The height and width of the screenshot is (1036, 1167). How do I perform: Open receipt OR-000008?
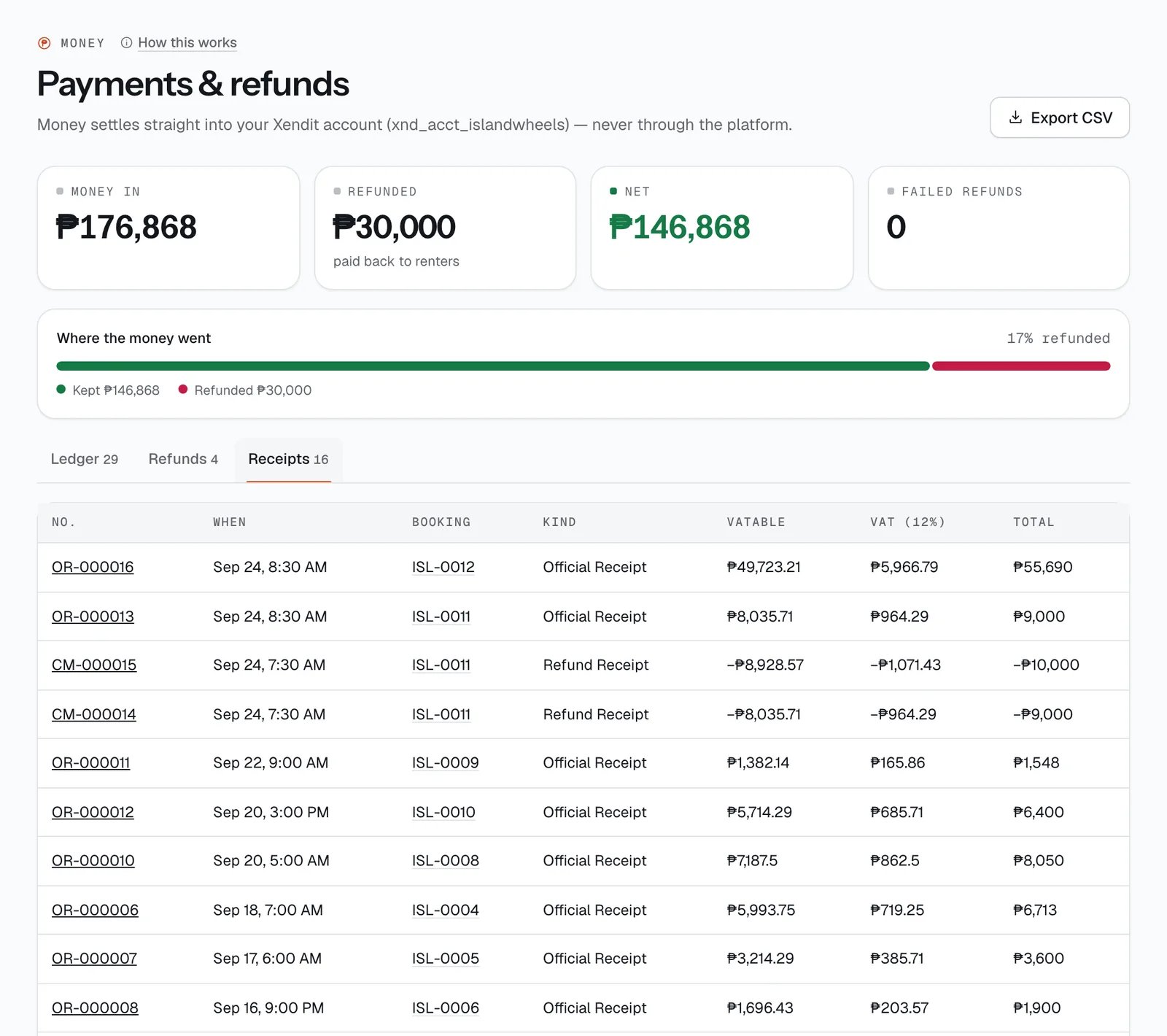[95, 1008]
